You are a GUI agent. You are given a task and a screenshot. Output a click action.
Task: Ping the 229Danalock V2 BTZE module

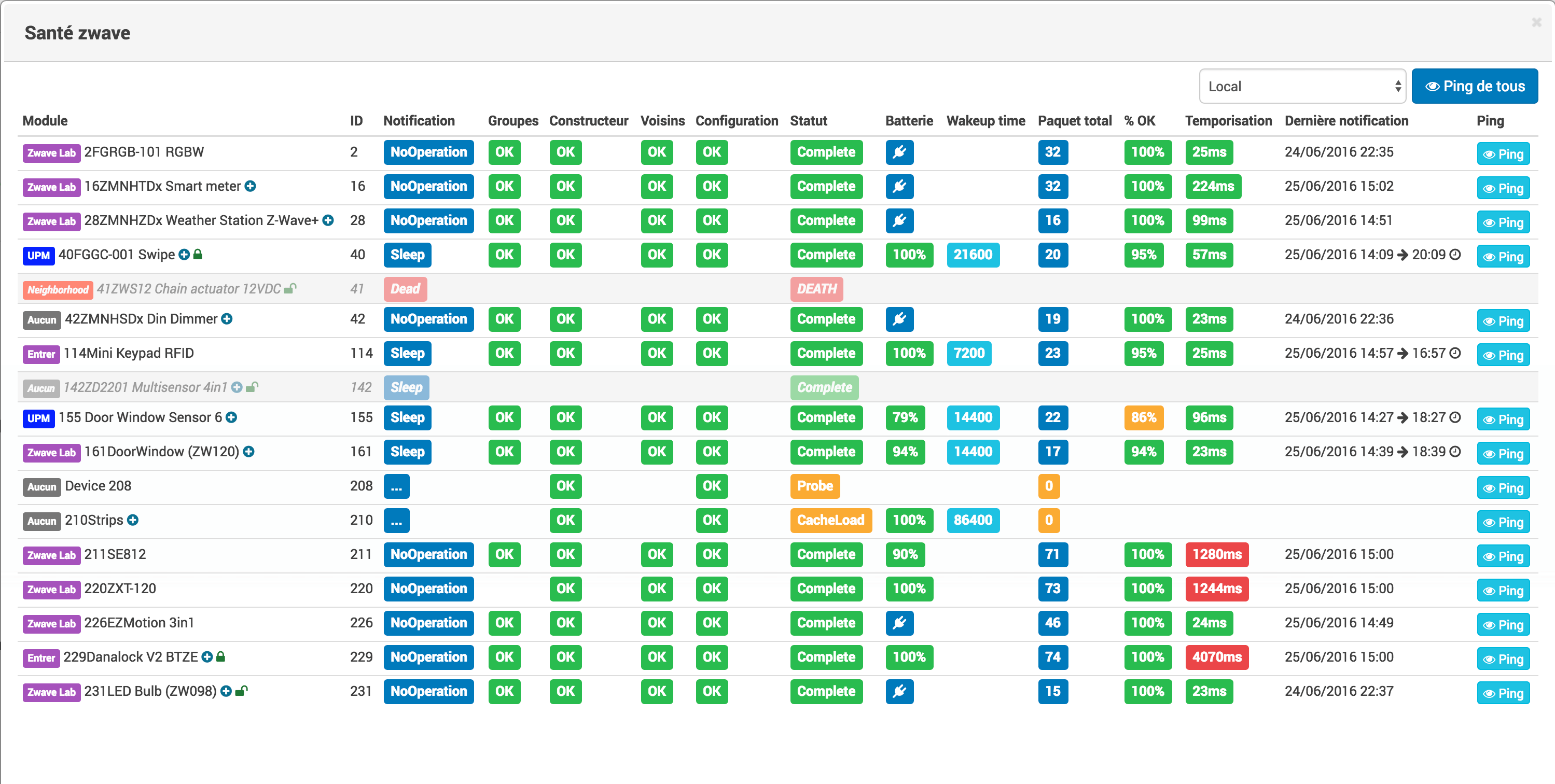tap(1503, 659)
